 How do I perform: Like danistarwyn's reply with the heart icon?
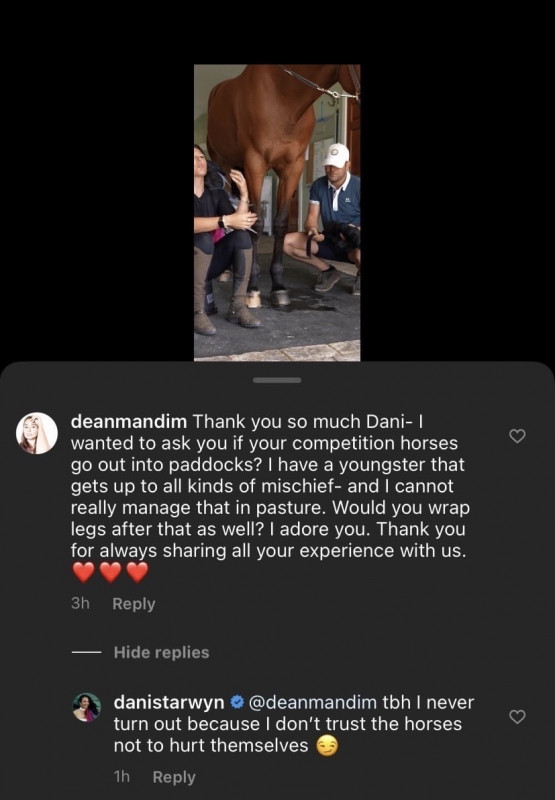(x=517, y=717)
